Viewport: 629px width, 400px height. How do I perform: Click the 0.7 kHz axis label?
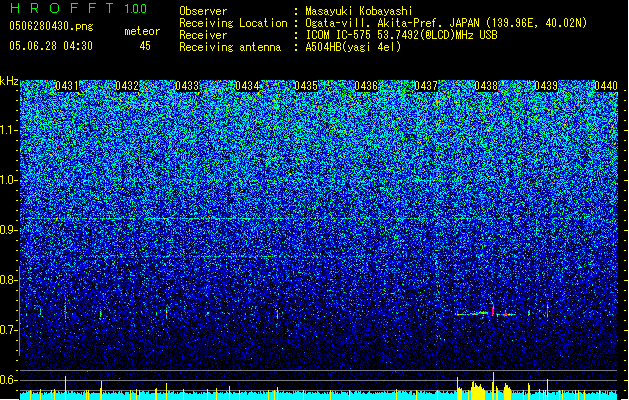(x=9, y=330)
